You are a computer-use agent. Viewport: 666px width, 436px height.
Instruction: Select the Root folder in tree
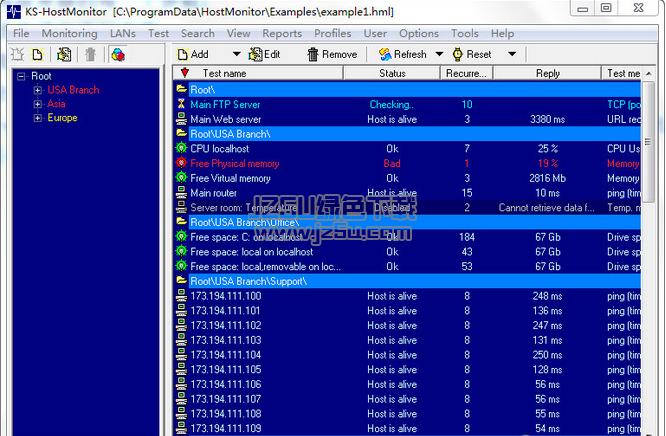(x=41, y=76)
